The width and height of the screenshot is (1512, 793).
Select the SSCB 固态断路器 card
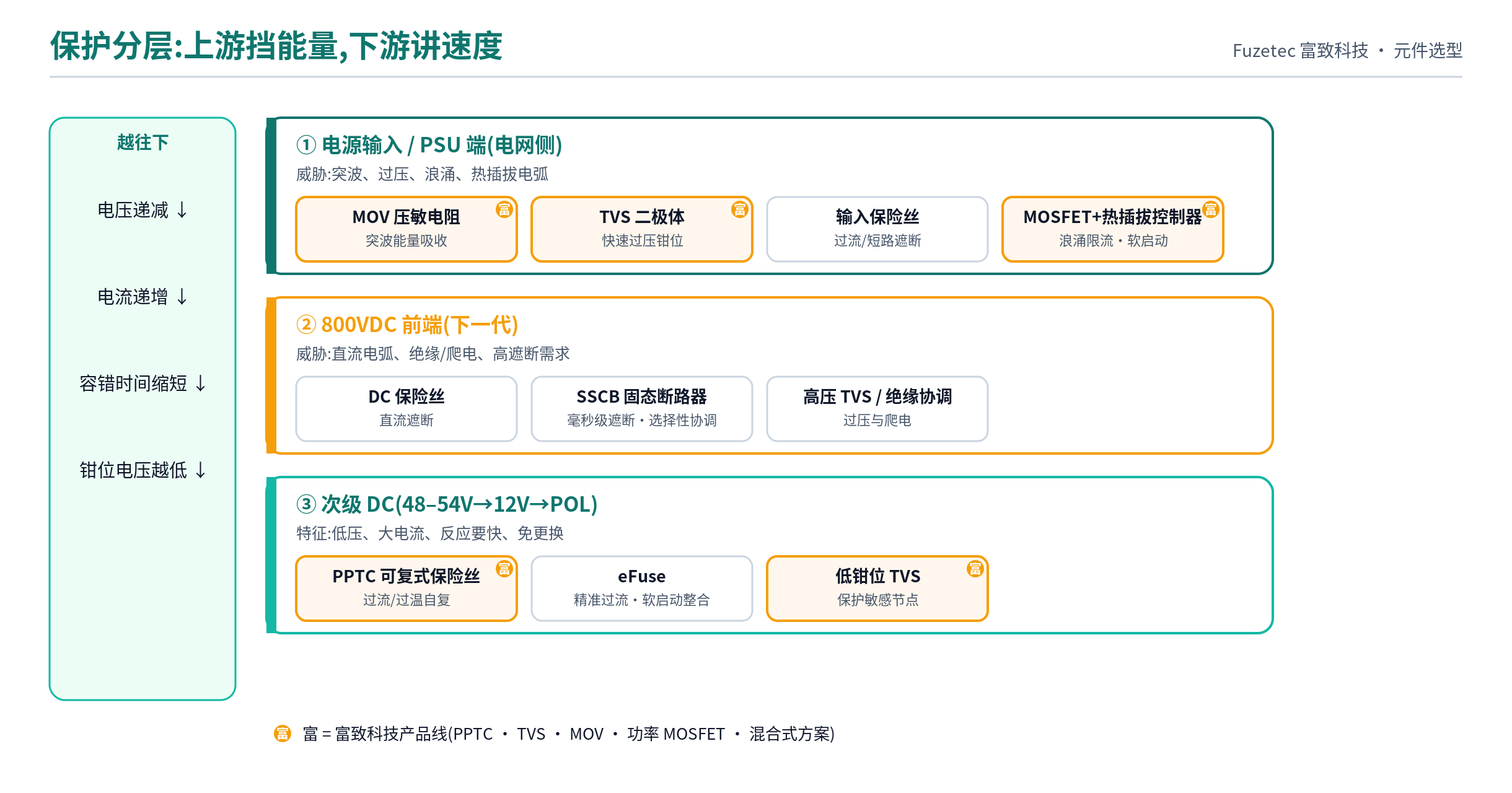click(642, 409)
